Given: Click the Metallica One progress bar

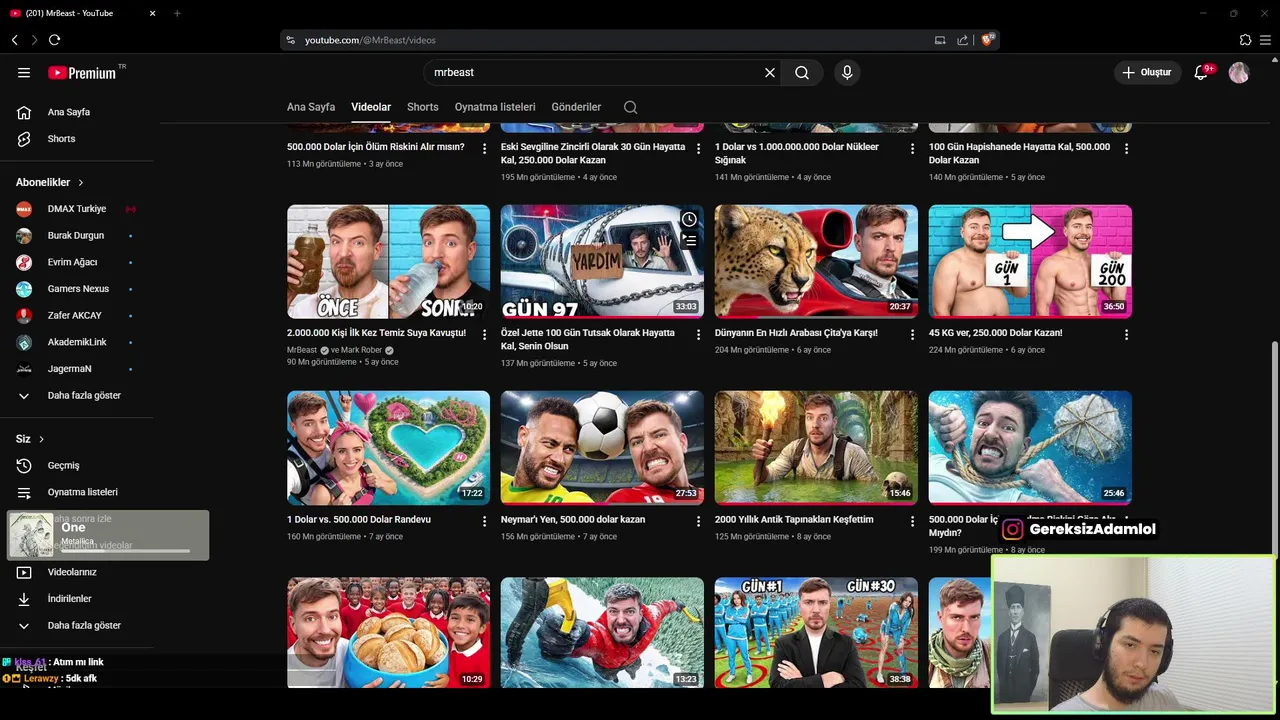Looking at the screenshot, I should [125, 551].
